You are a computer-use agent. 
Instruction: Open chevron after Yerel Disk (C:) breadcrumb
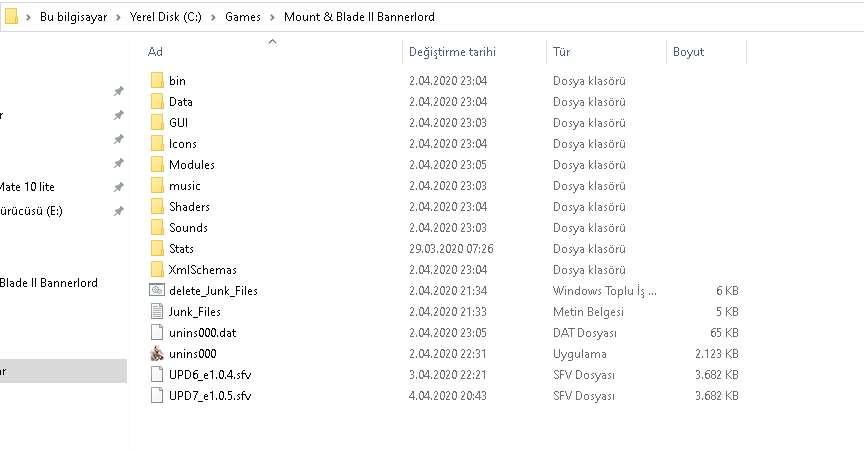[213, 17]
